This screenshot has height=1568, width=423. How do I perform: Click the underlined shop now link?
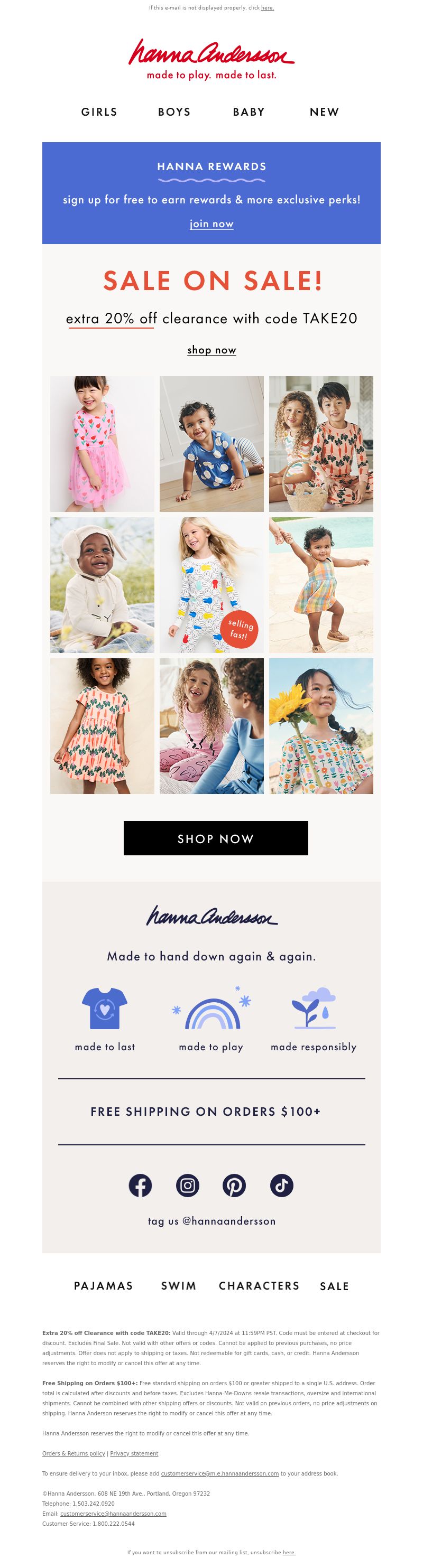pos(212,350)
